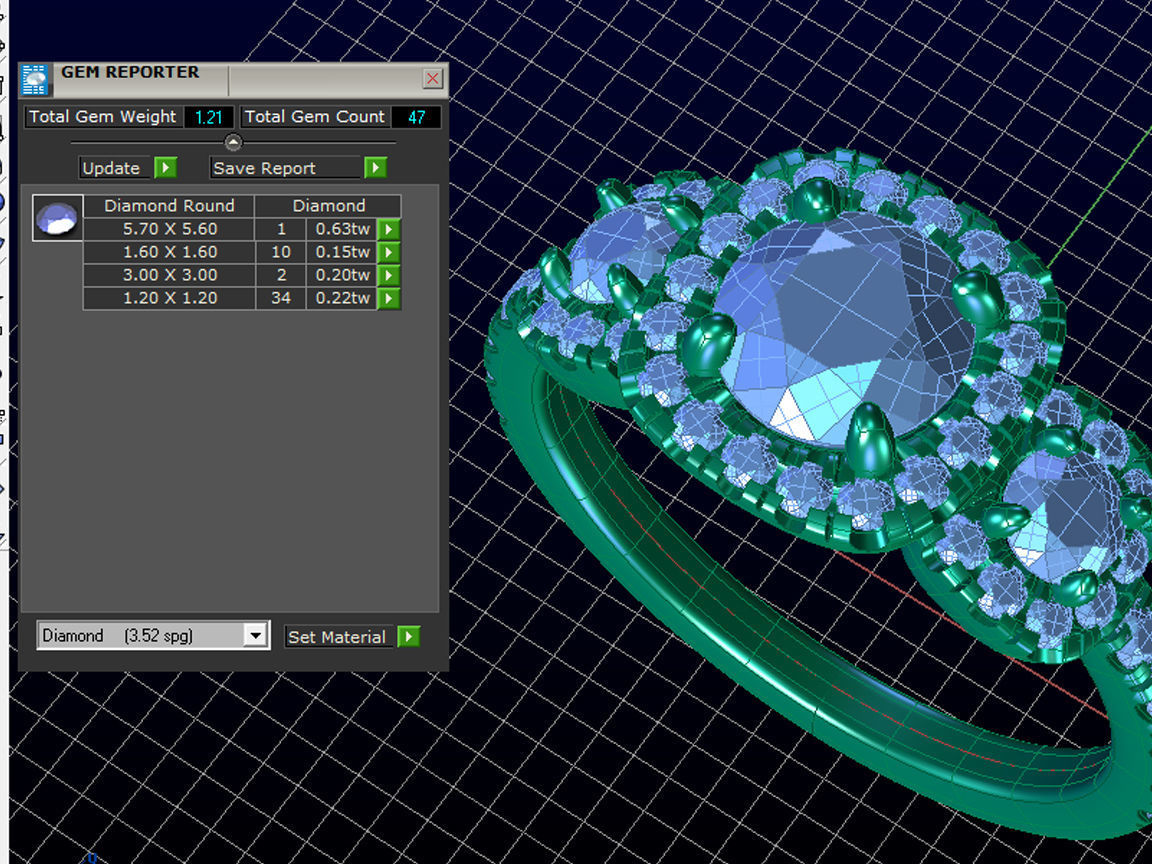
Task: Click the 0.20tw weight cell
Action: pyautogui.click(x=342, y=275)
